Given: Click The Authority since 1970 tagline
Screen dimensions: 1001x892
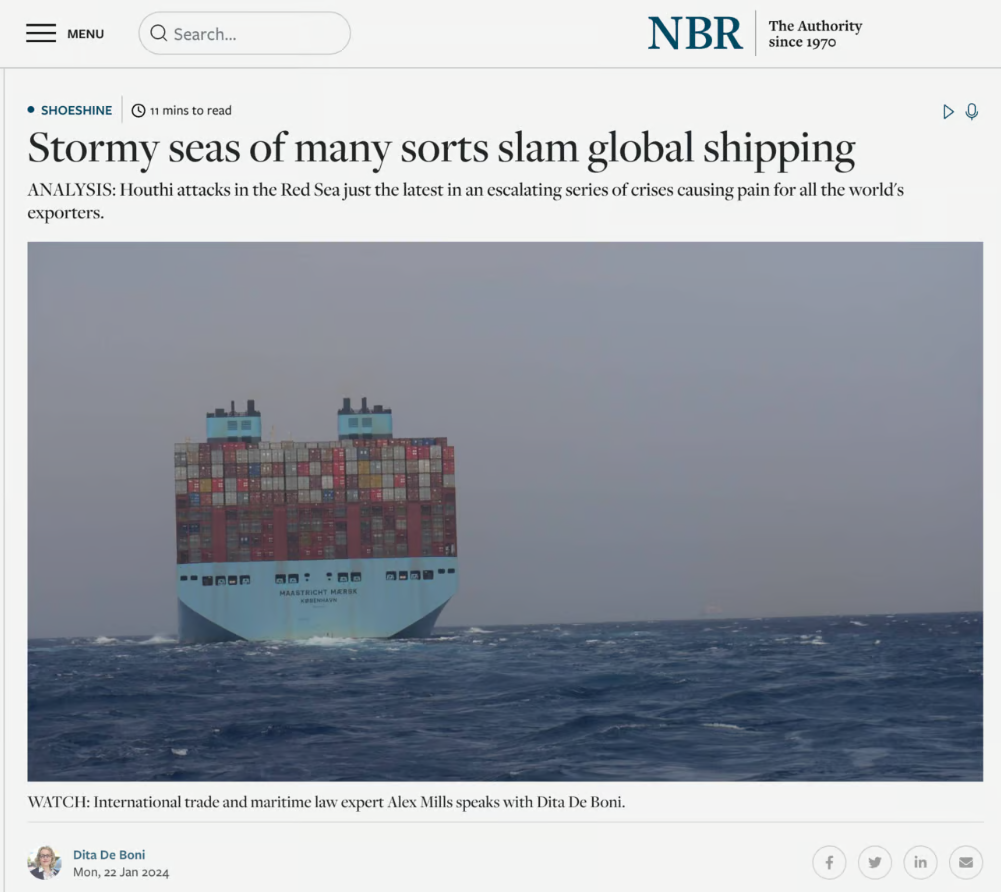Looking at the screenshot, I should 815,34.
